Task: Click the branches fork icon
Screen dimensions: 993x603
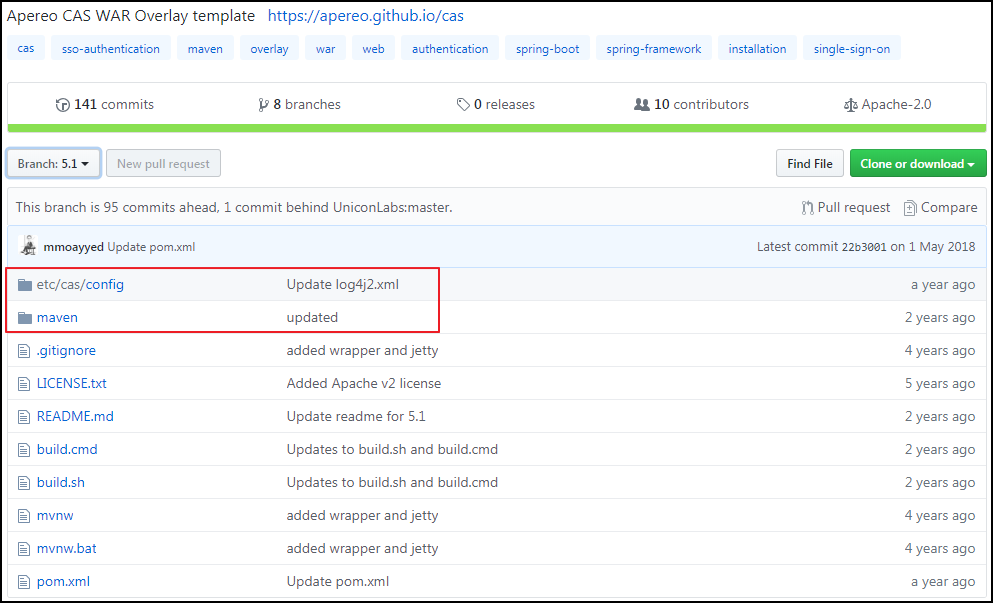Action: 263,105
